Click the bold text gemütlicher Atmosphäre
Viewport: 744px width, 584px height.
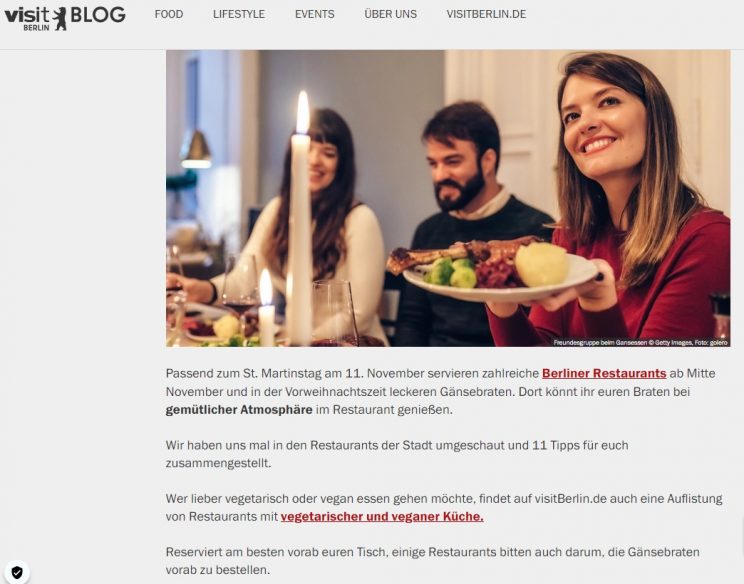pos(239,409)
